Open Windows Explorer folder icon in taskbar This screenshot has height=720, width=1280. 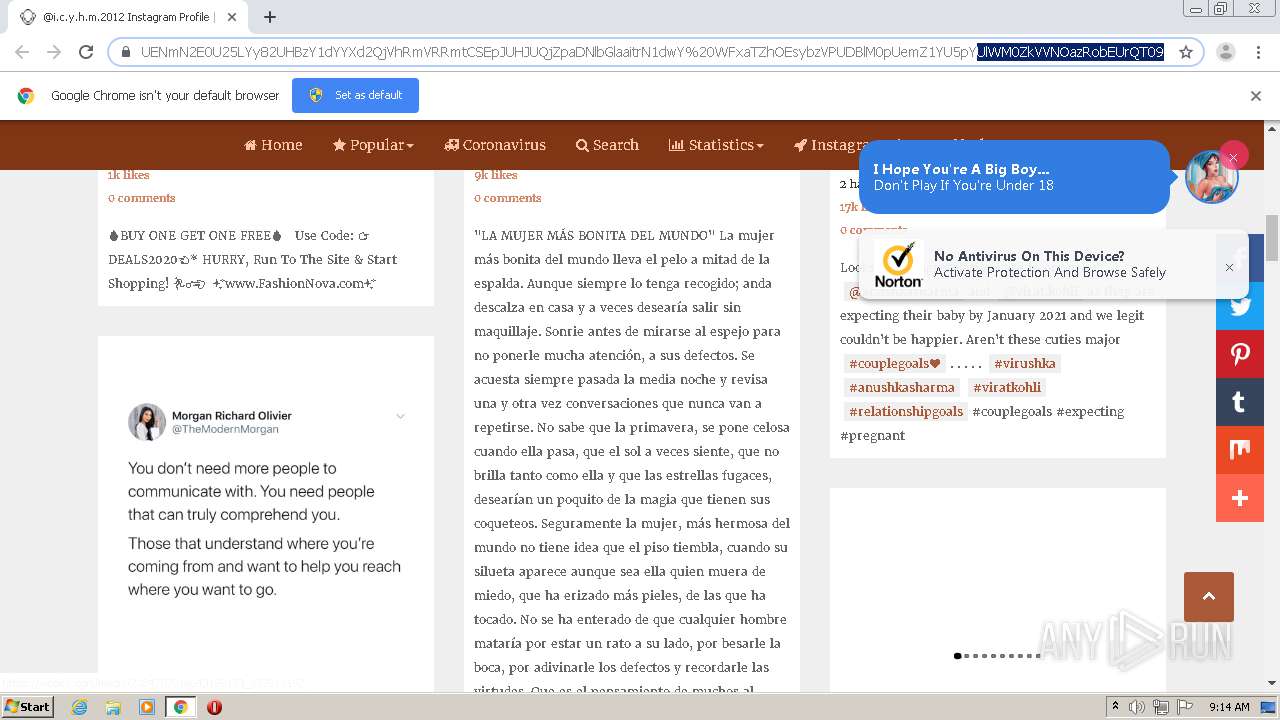113,707
